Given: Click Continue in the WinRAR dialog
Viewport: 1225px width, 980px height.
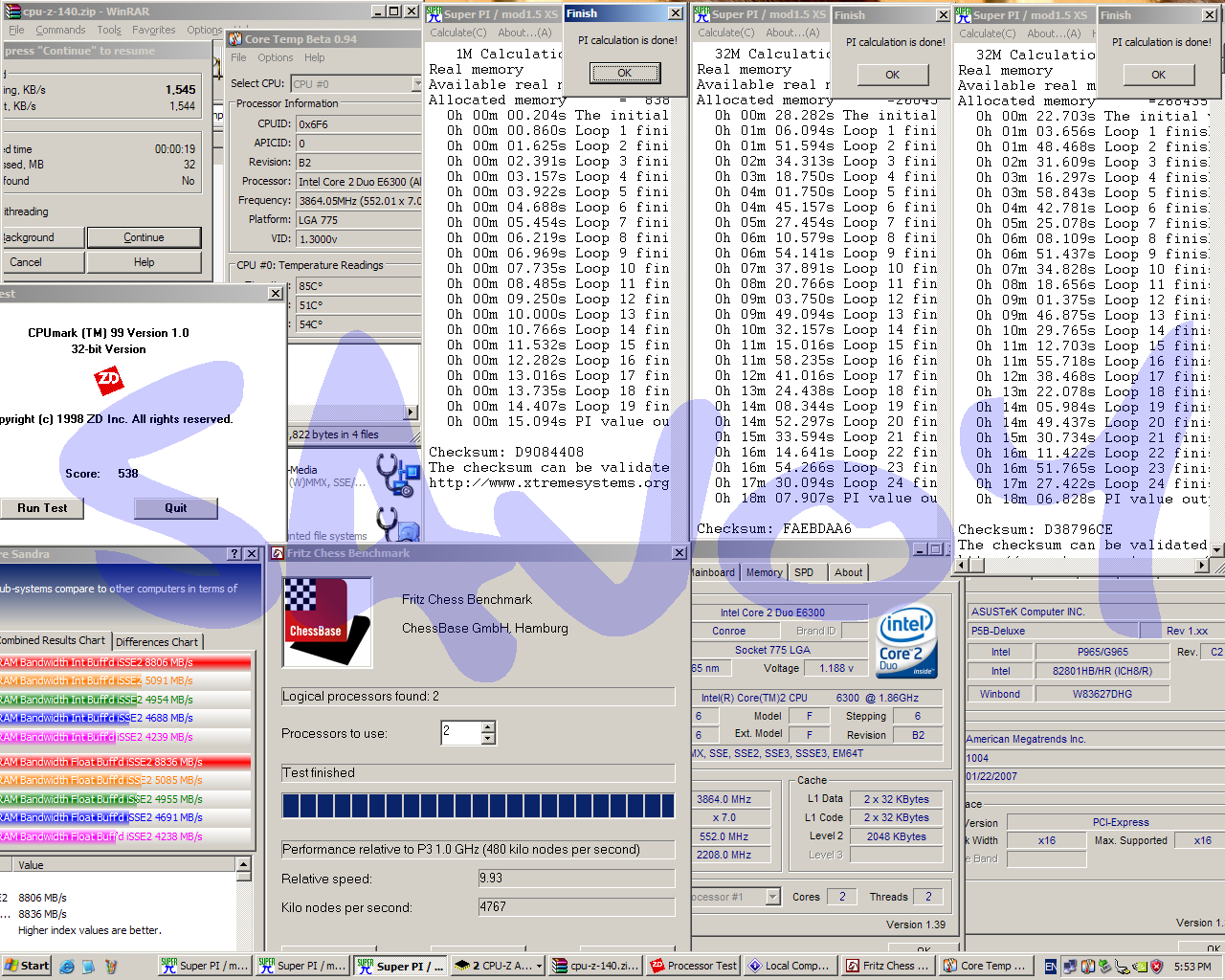Looking at the screenshot, I should coord(144,237).
